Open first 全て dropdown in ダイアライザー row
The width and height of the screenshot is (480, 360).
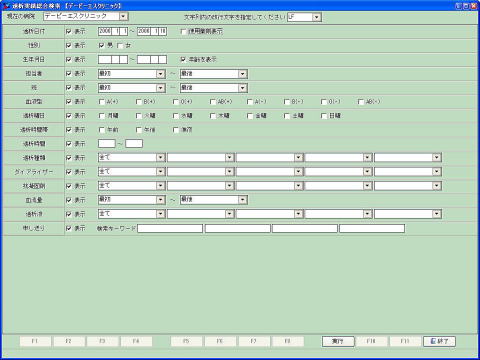161,172
